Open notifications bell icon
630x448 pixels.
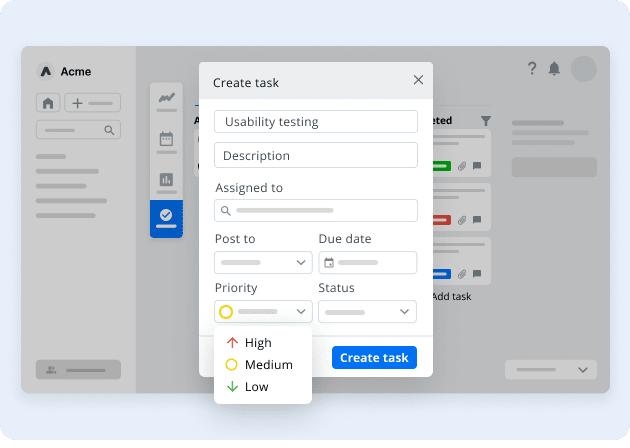pos(554,68)
